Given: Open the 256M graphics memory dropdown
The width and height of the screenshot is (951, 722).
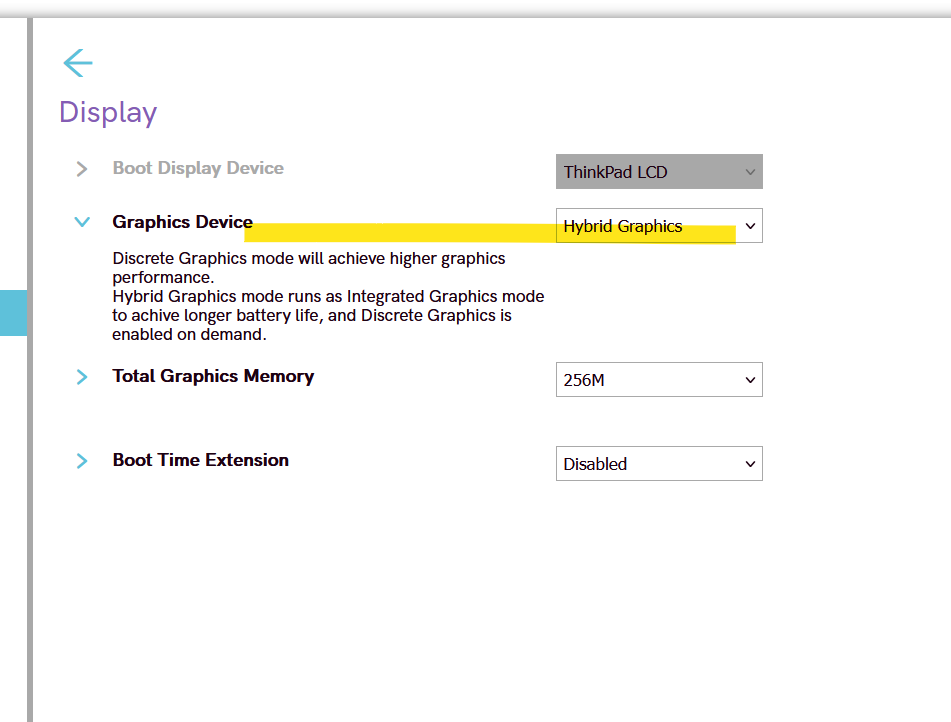Looking at the screenshot, I should pyautogui.click(x=658, y=380).
